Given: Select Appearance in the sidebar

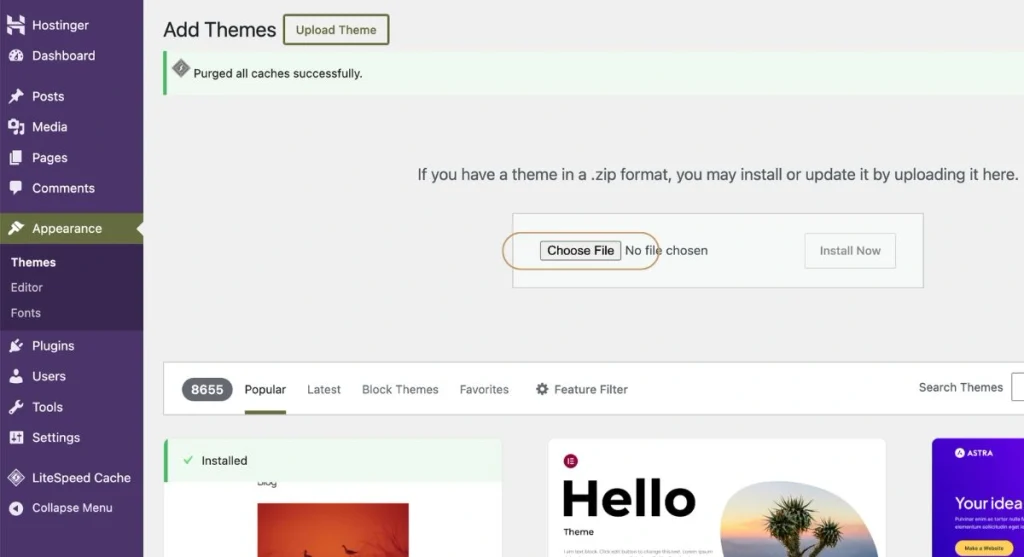Looking at the screenshot, I should click(x=71, y=228).
